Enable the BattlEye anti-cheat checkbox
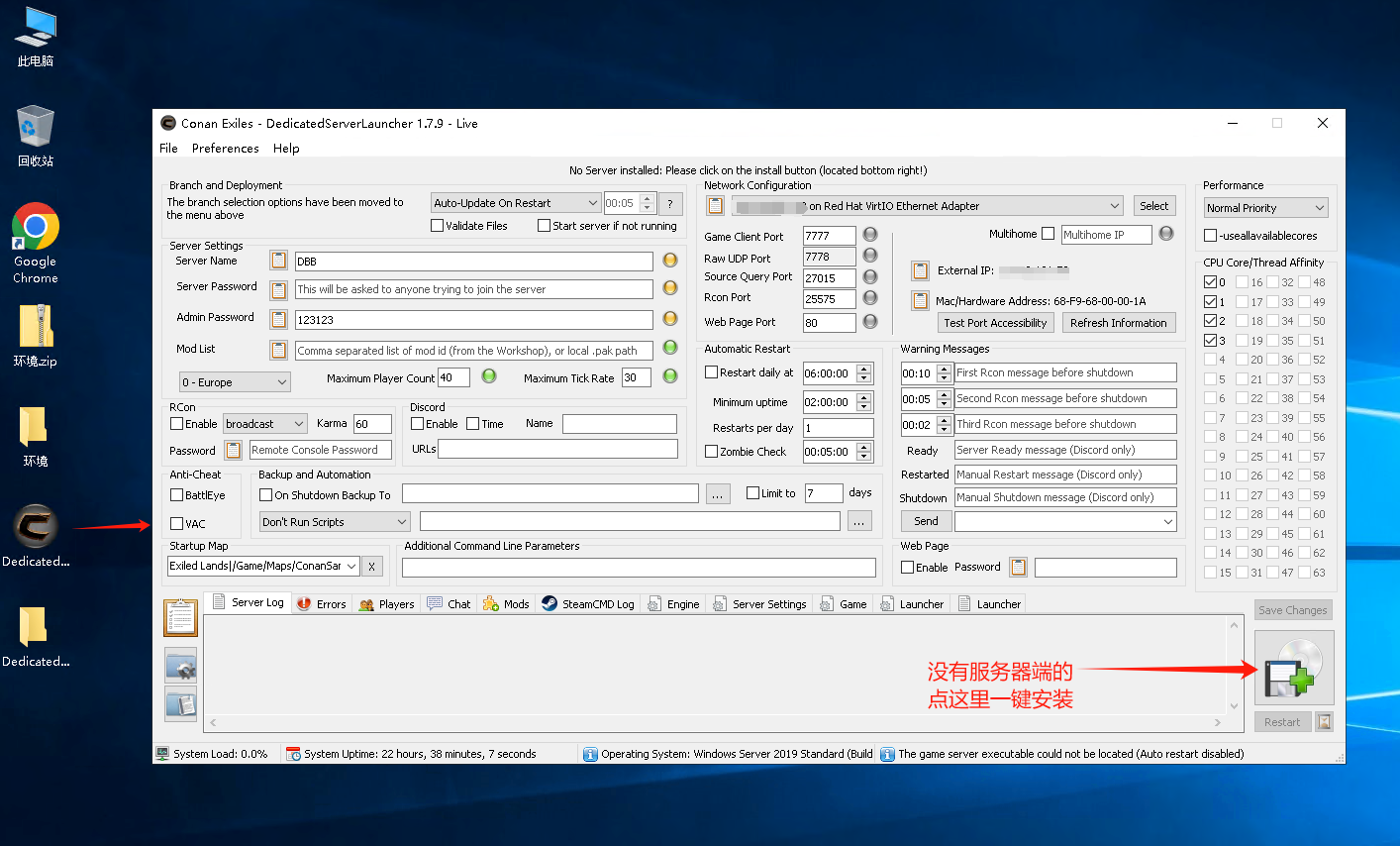Viewport: 1400px width, 846px height. (177, 495)
